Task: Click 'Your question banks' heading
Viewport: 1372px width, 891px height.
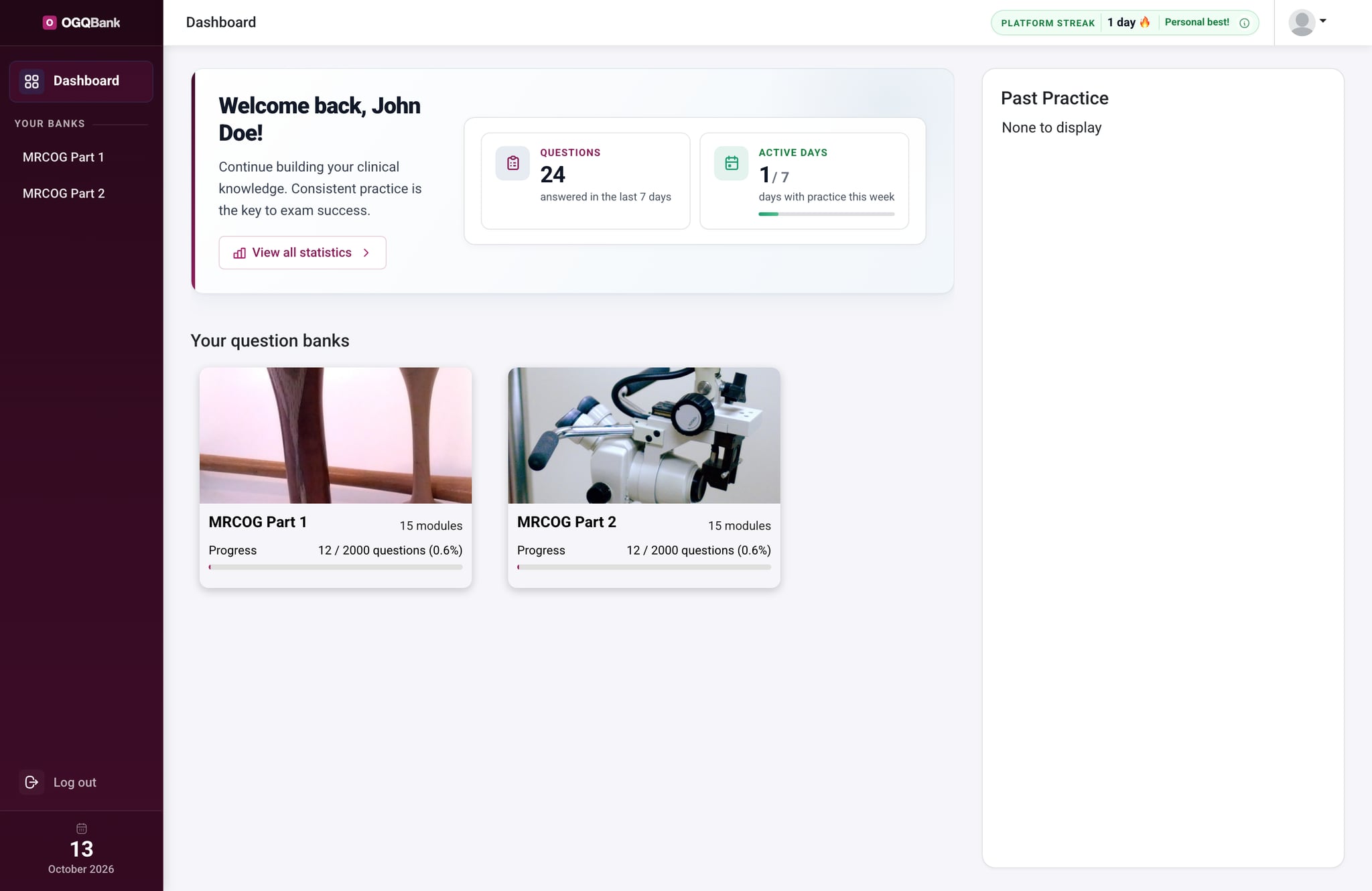Action: pos(270,341)
